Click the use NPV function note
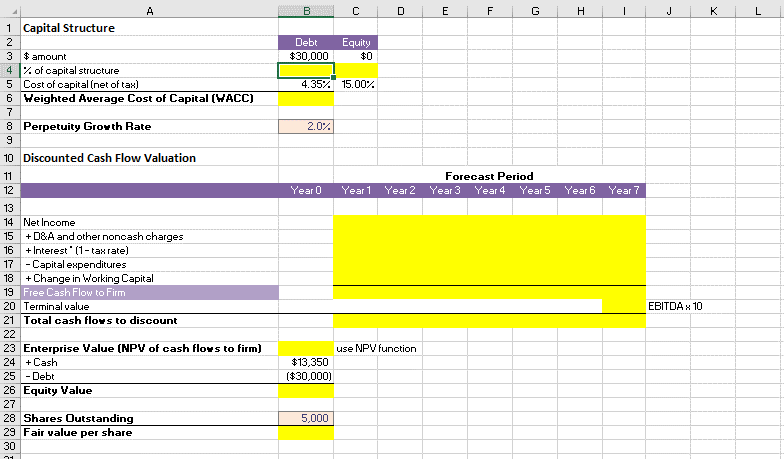Image resolution: width=784 pixels, height=459 pixels. [376, 348]
